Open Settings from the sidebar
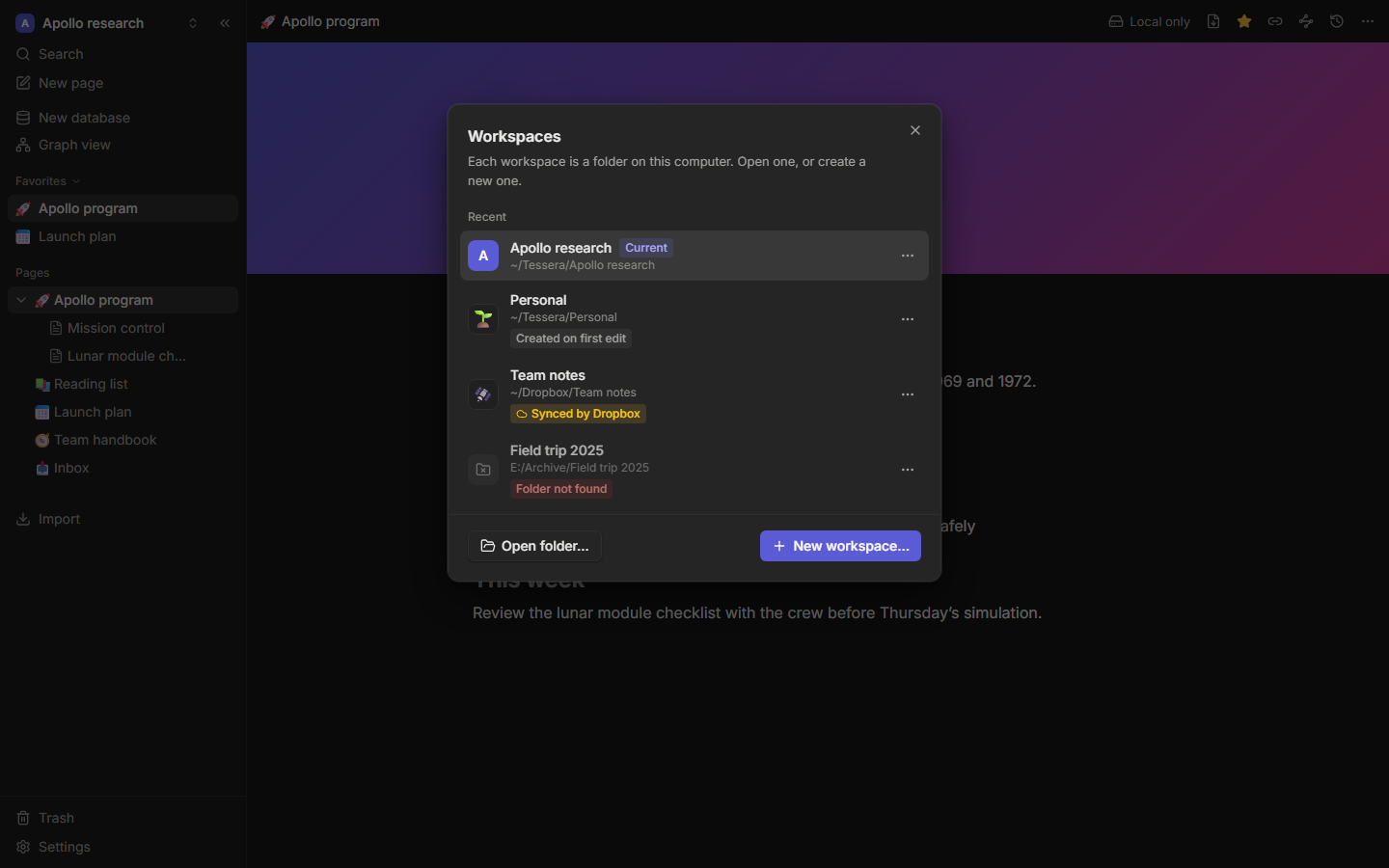The image size is (1389, 868). [123, 847]
